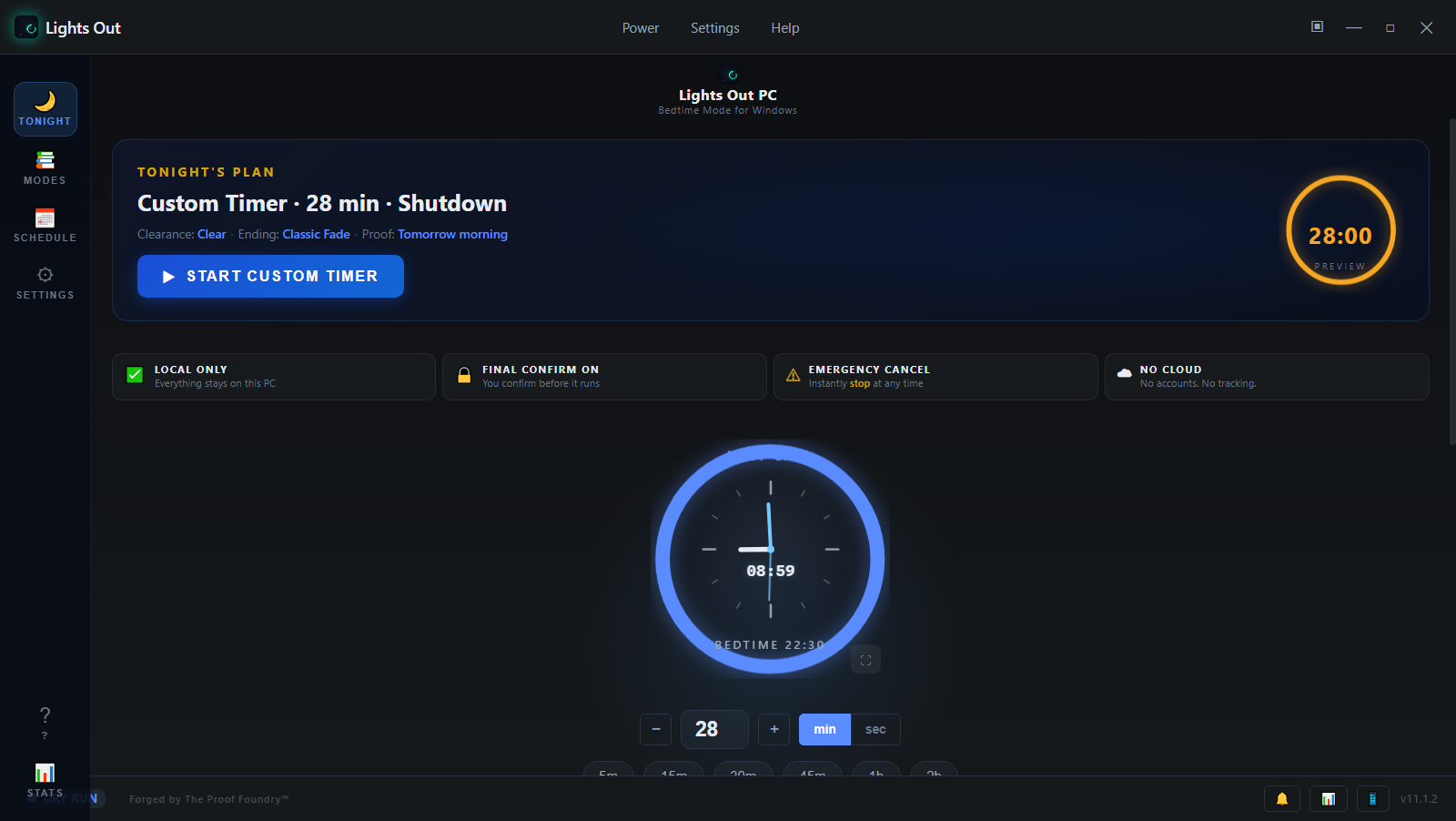Go to Modes in the sidebar
1456x821 pixels.
(x=45, y=167)
